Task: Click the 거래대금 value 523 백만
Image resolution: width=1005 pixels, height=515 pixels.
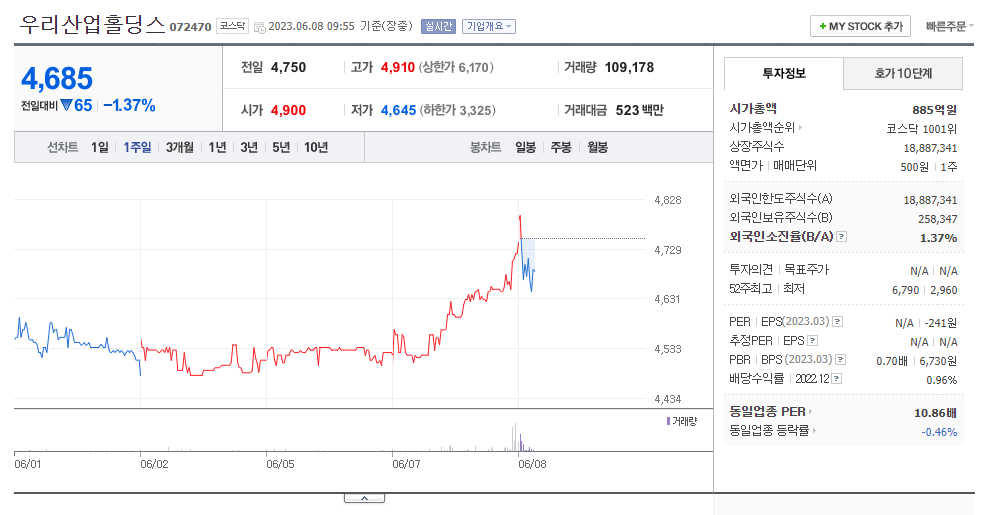Action: click(x=640, y=110)
